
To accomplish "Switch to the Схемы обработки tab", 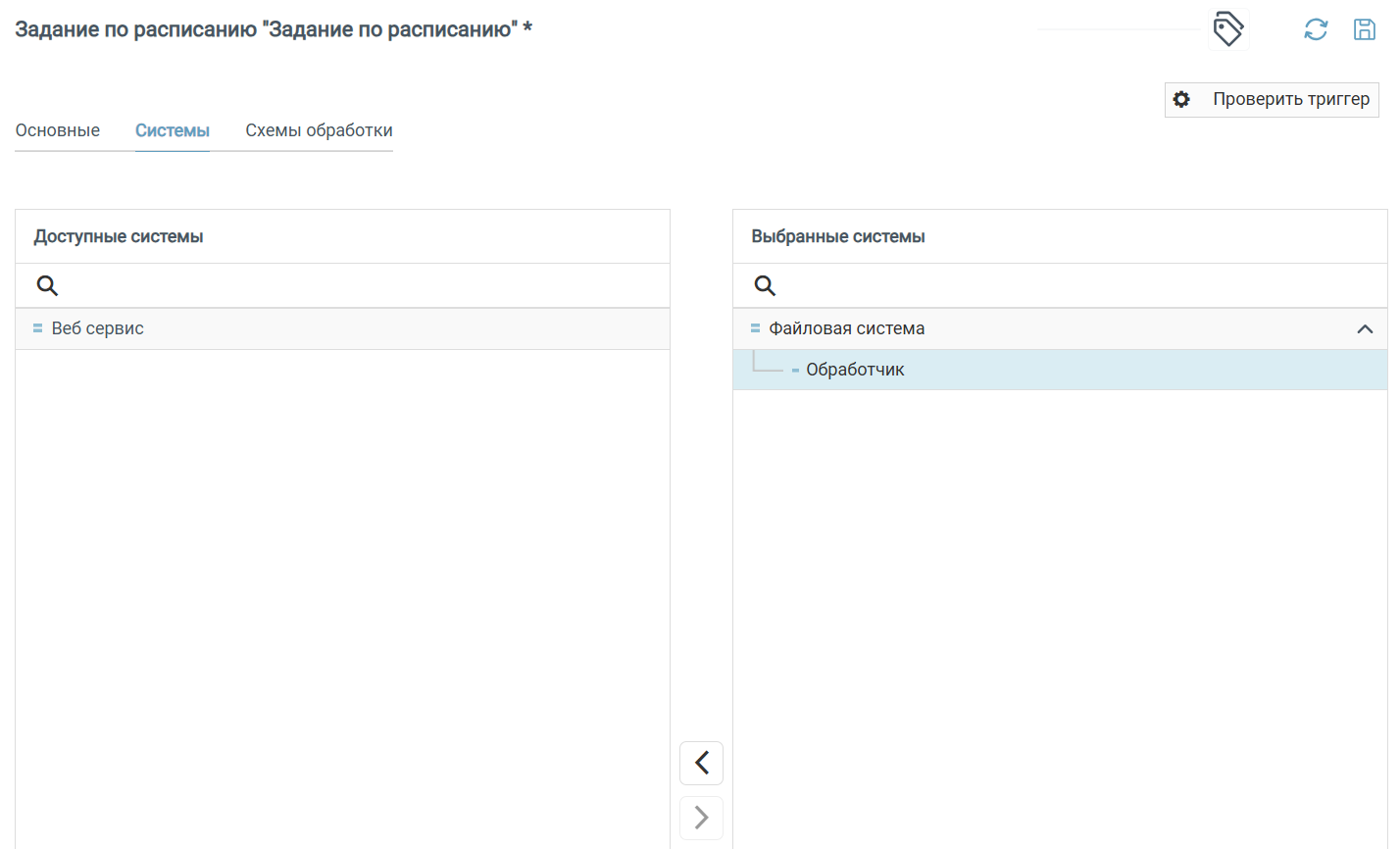I will coord(319,130).
